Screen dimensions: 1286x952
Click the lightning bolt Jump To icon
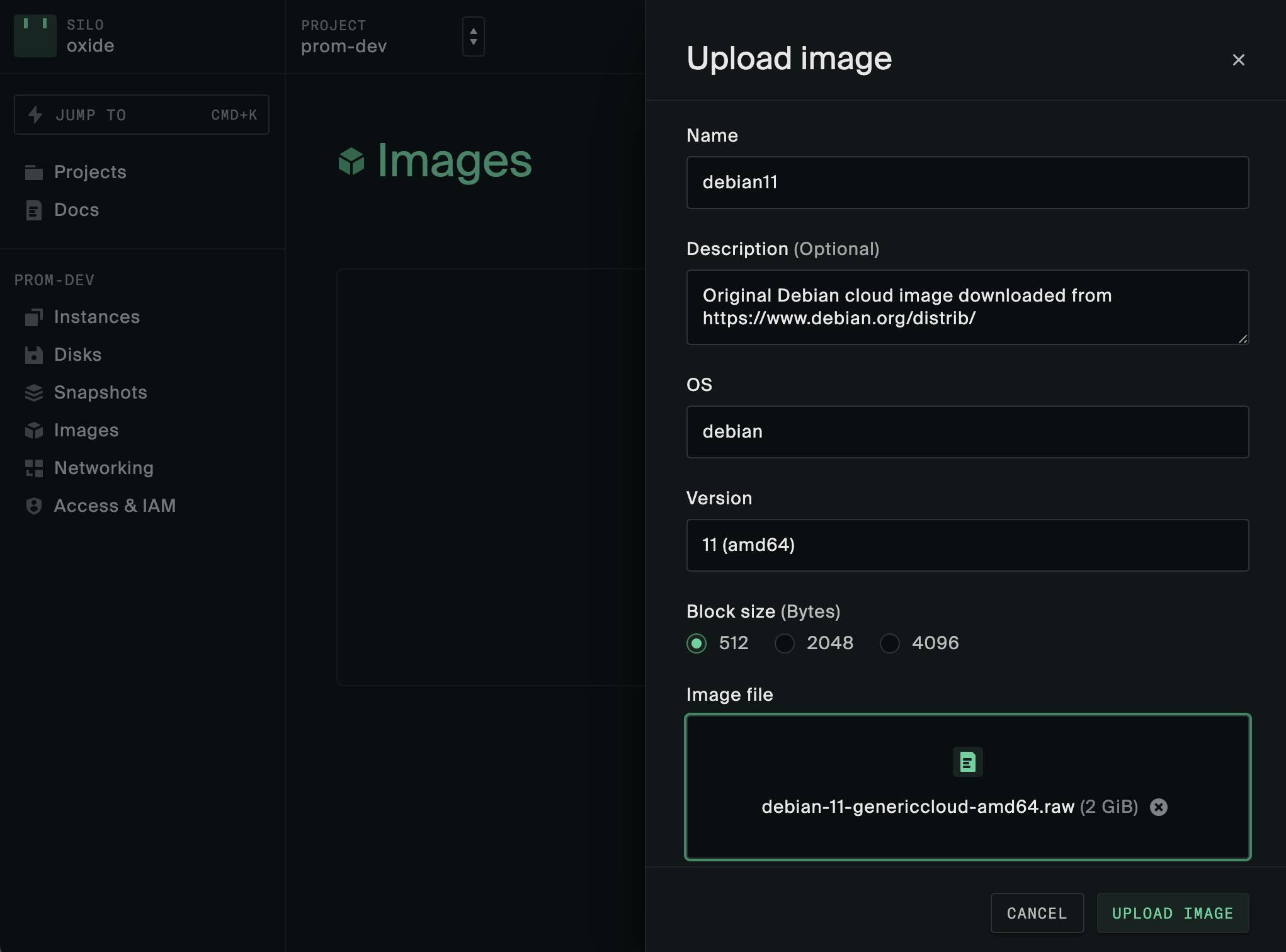click(35, 115)
